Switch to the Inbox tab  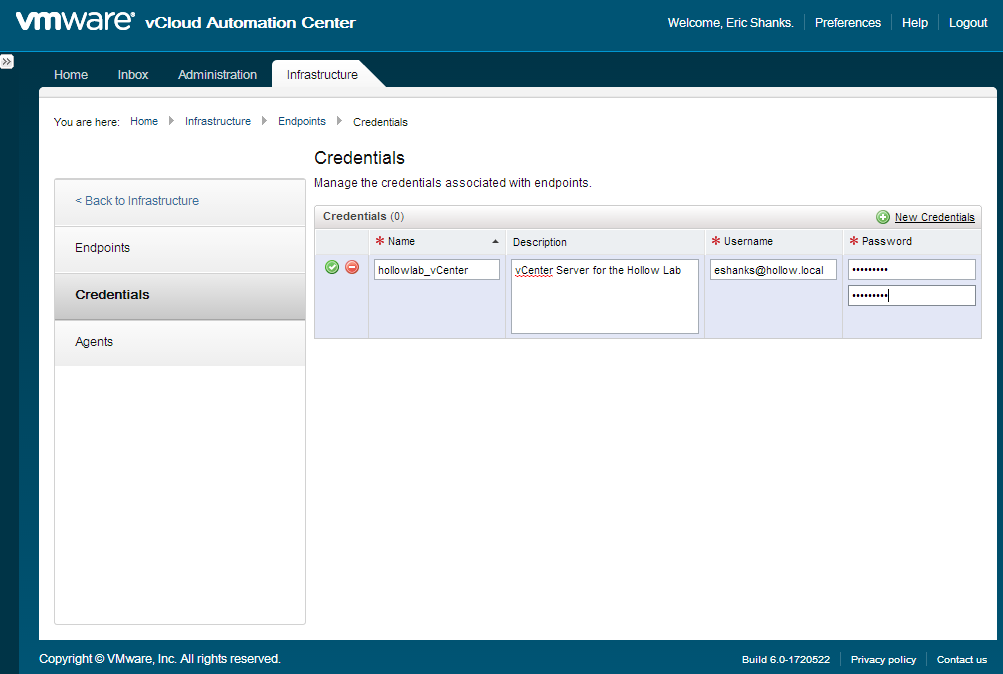pyautogui.click(x=133, y=75)
